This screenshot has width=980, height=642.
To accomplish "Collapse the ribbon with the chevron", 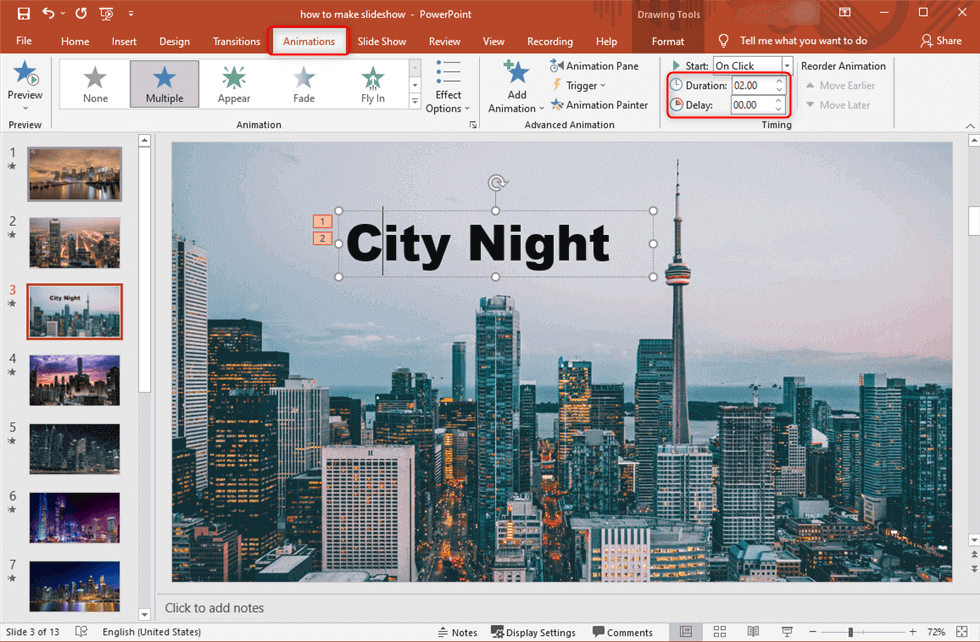I will click(x=970, y=125).
